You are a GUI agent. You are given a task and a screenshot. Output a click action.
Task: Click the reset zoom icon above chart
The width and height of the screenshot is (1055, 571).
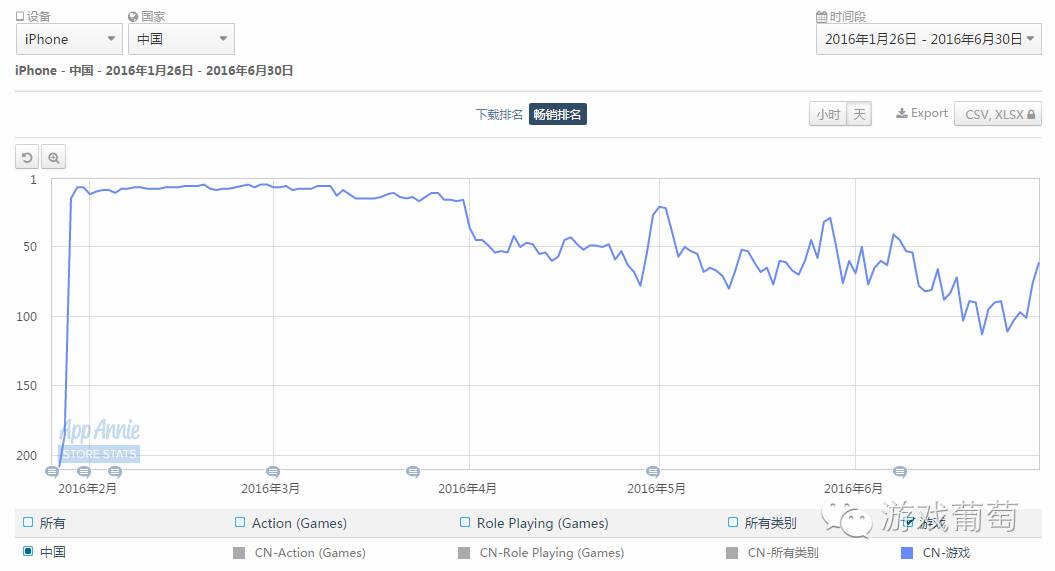click(27, 157)
